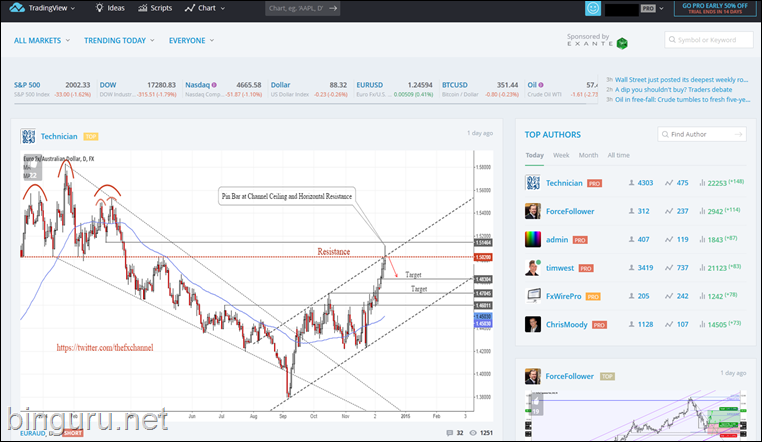Image resolution: width=762 pixels, height=442 pixels.
Task: Open admin author profile
Action: tap(557, 239)
